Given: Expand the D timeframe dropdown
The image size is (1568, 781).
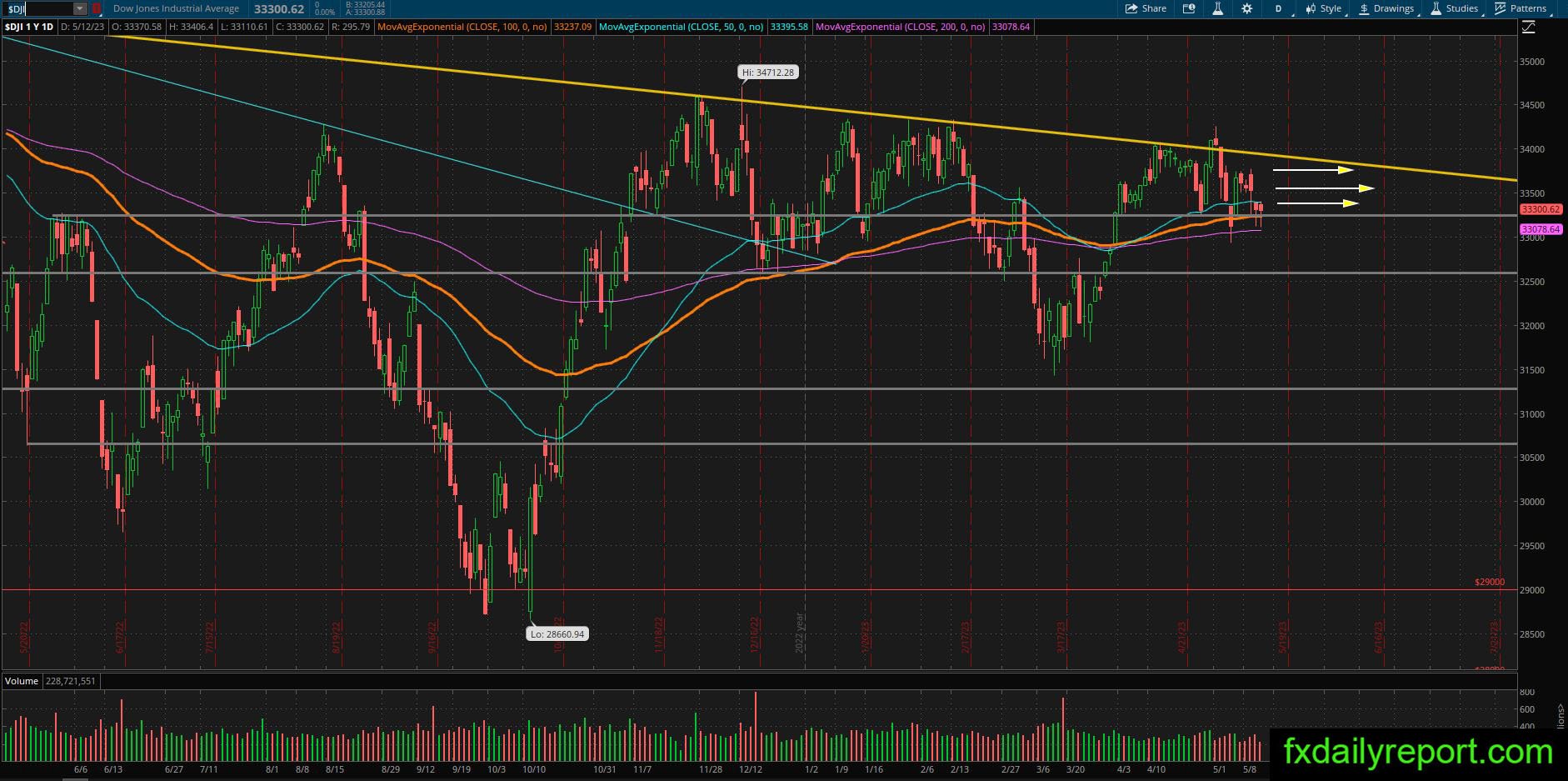Looking at the screenshot, I should coord(1281,8).
